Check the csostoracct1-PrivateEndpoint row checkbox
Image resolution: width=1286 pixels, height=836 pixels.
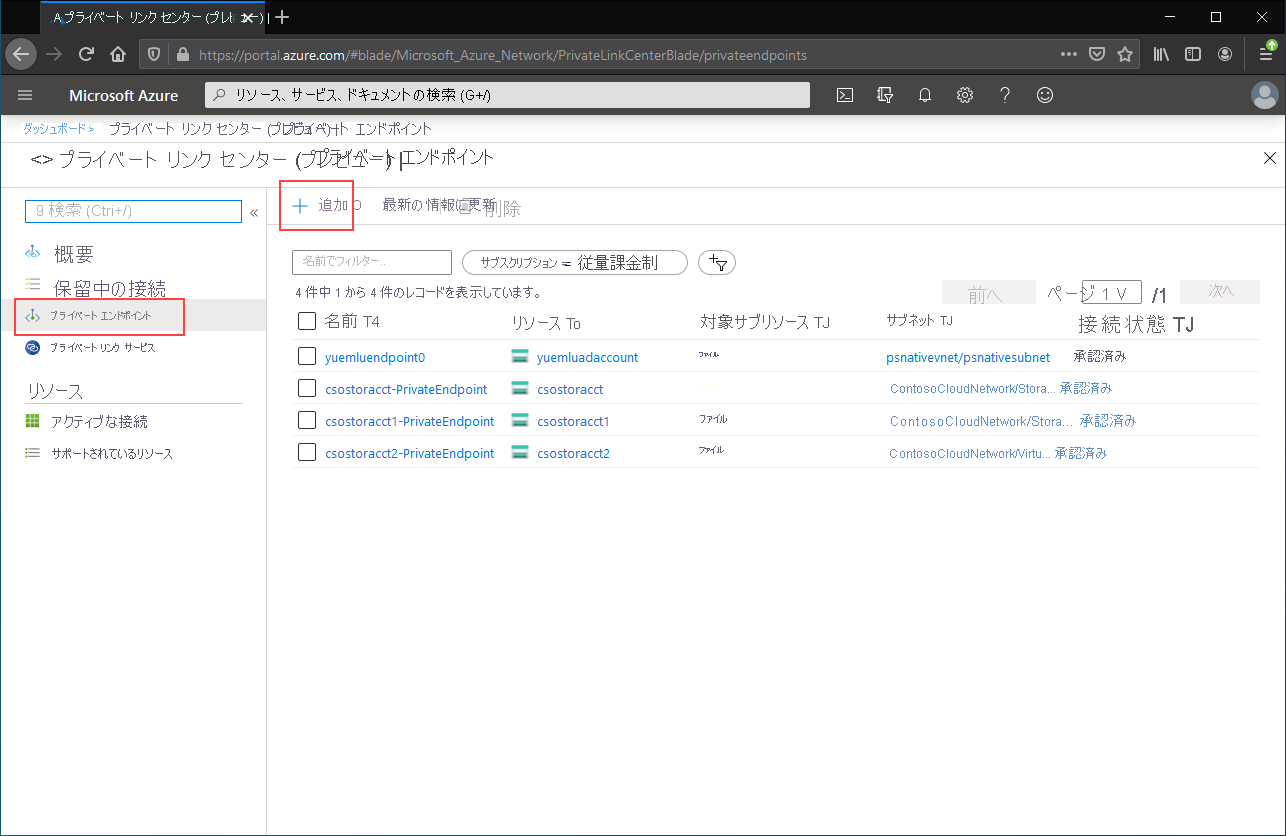tap(307, 421)
